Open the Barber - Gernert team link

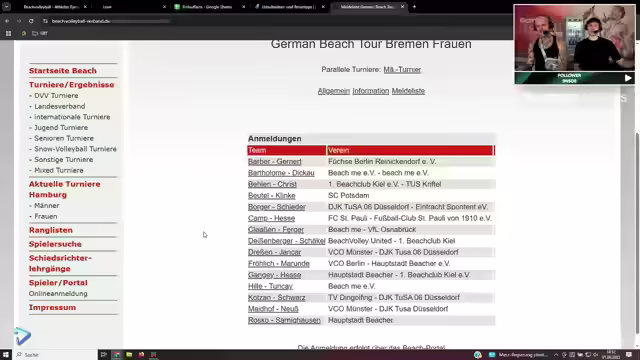point(275,162)
